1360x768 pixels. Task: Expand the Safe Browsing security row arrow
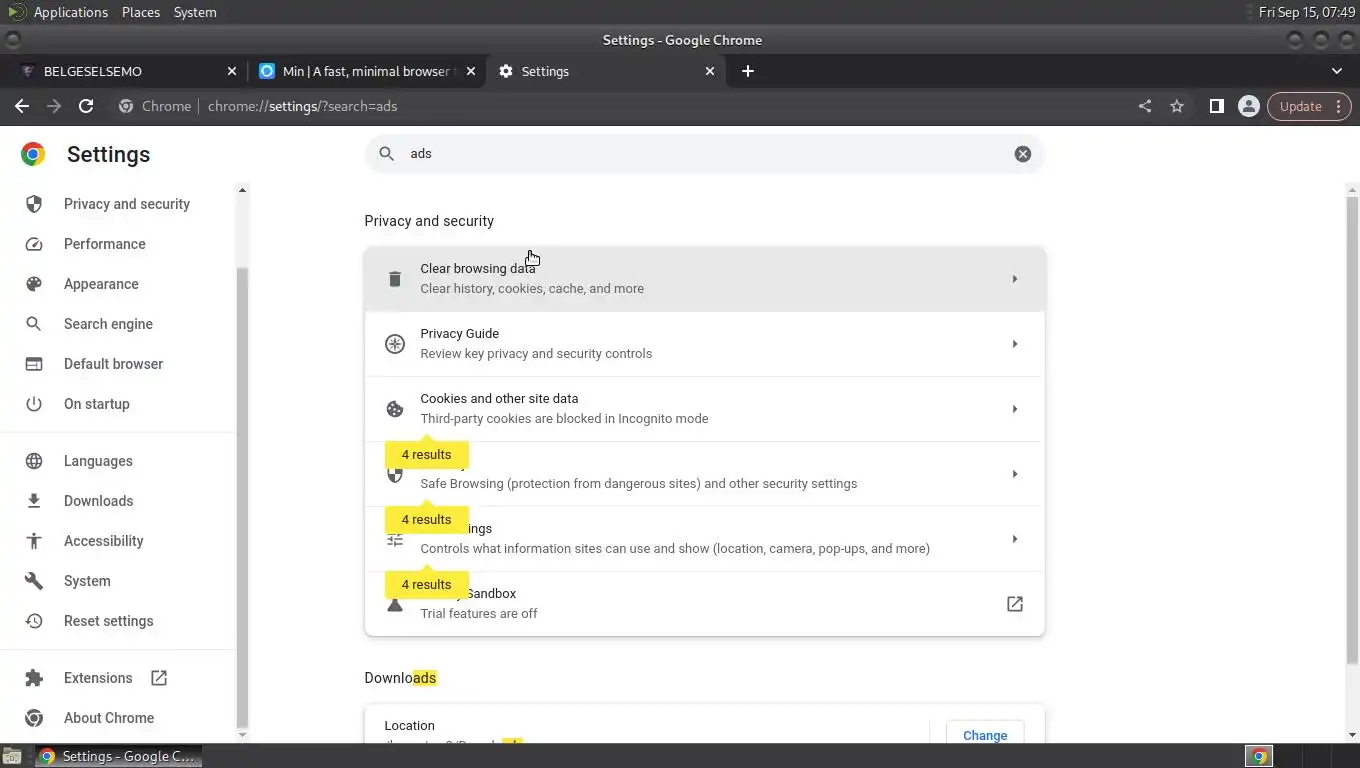1014,474
